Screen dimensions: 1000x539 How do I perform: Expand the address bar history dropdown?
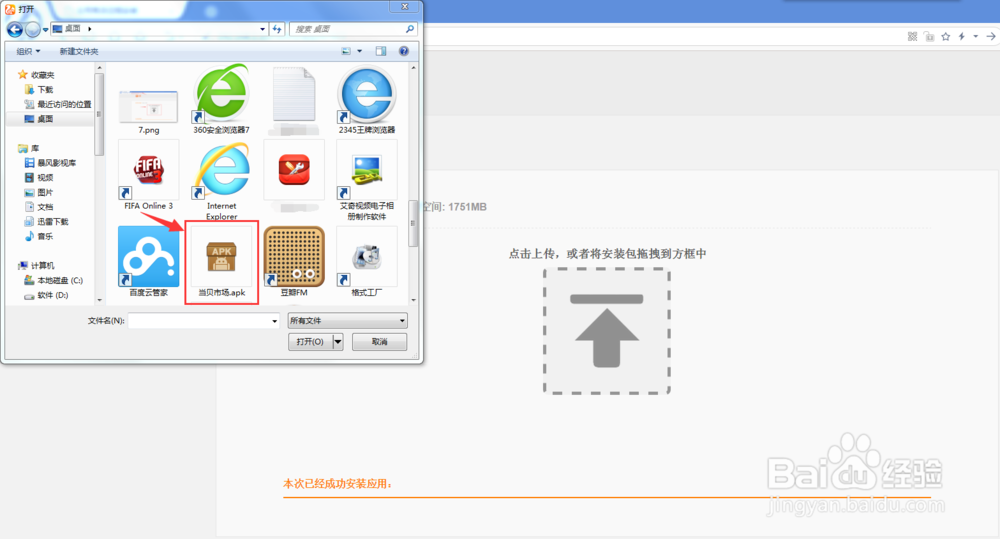click(x=262, y=29)
